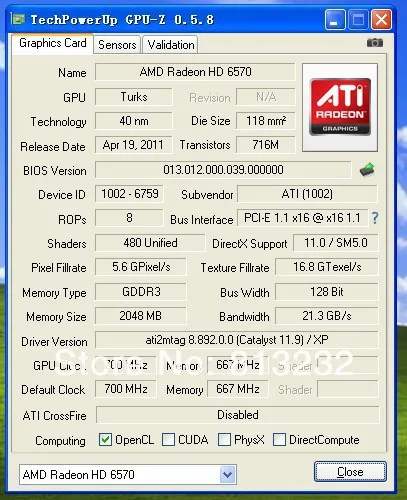Click the Computing label

tap(60, 441)
